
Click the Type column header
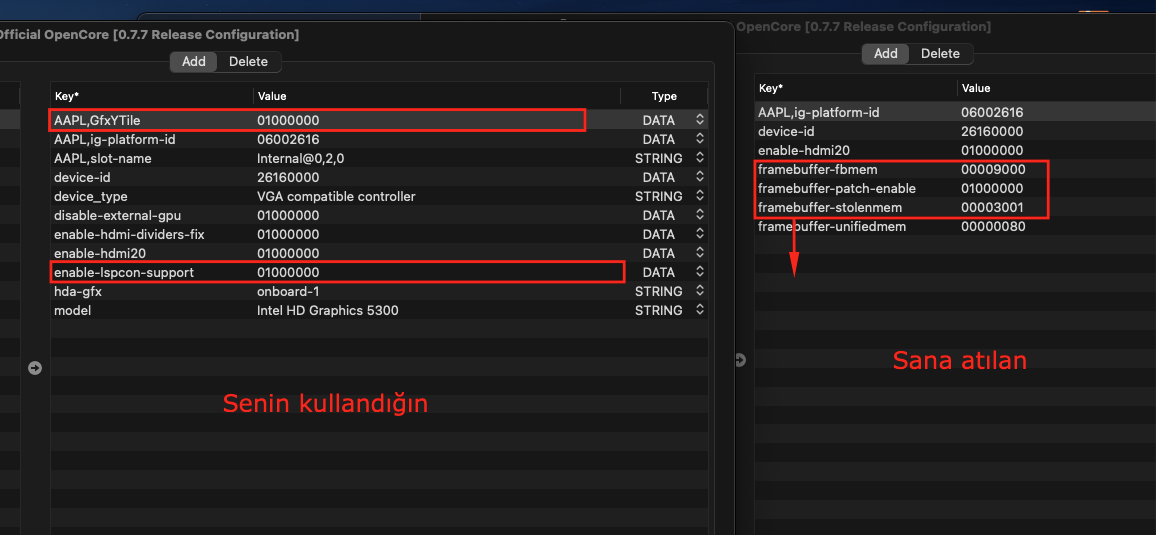coord(664,96)
